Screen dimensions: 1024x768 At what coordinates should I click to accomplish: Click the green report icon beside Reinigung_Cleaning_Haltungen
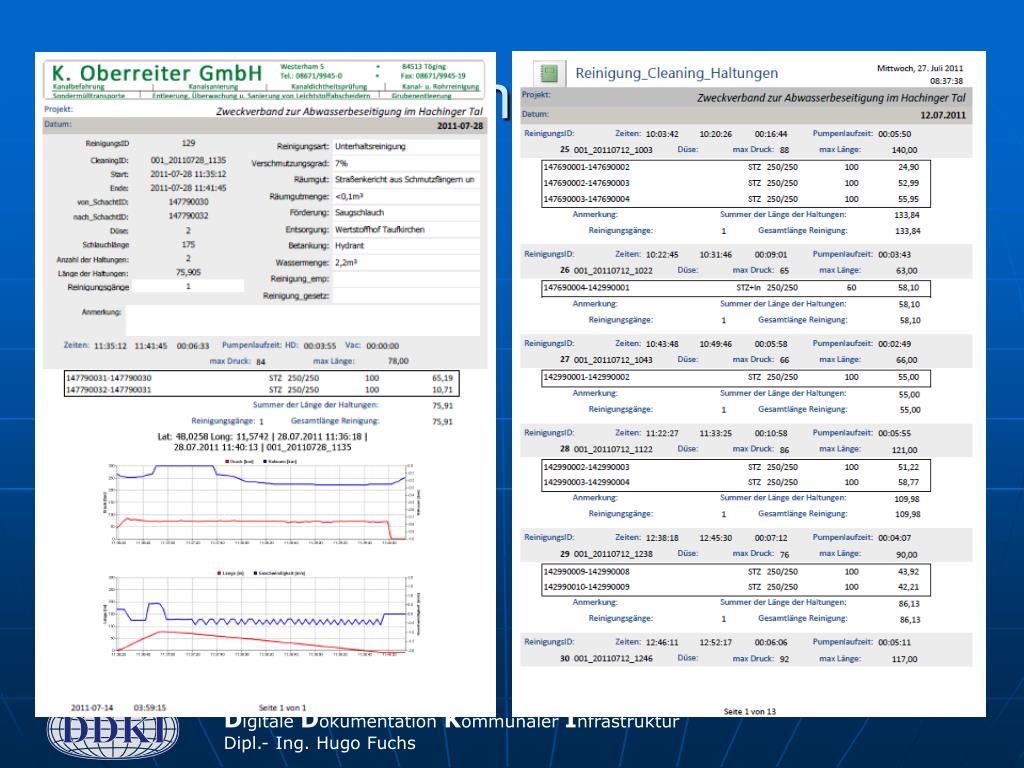pos(549,72)
